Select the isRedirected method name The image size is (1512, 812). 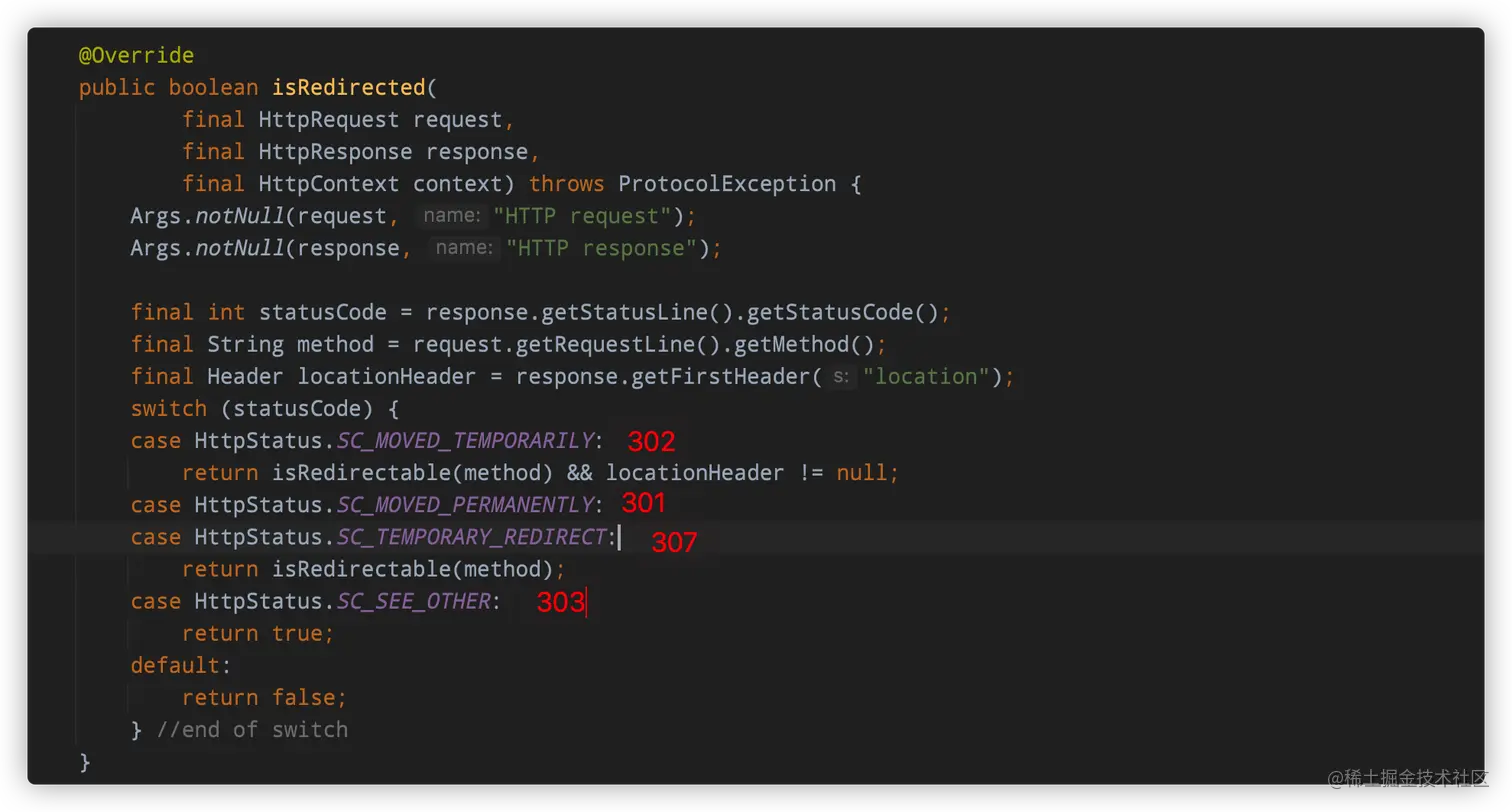point(349,87)
